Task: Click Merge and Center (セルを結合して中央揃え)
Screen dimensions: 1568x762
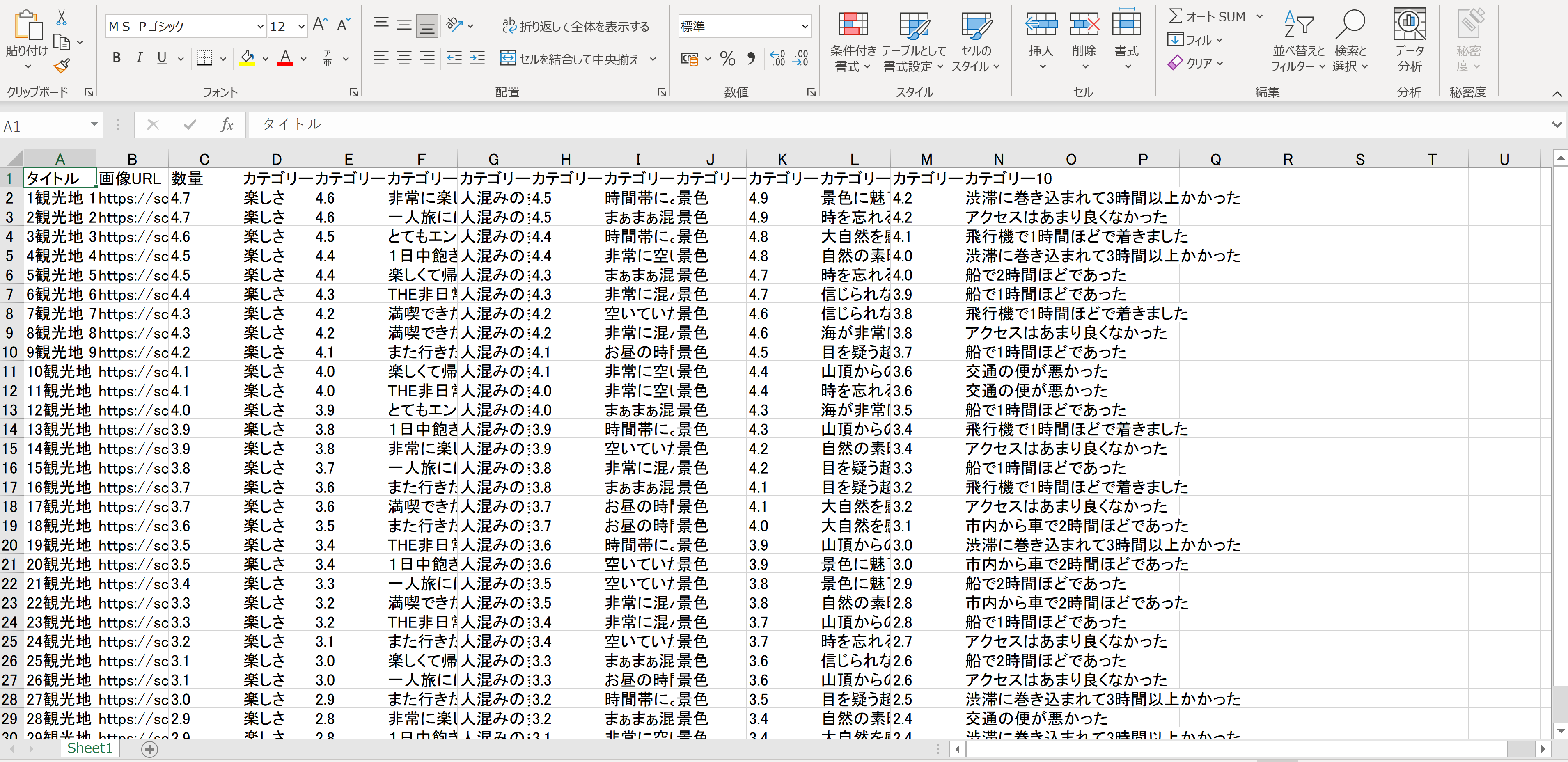Action: coord(570,59)
